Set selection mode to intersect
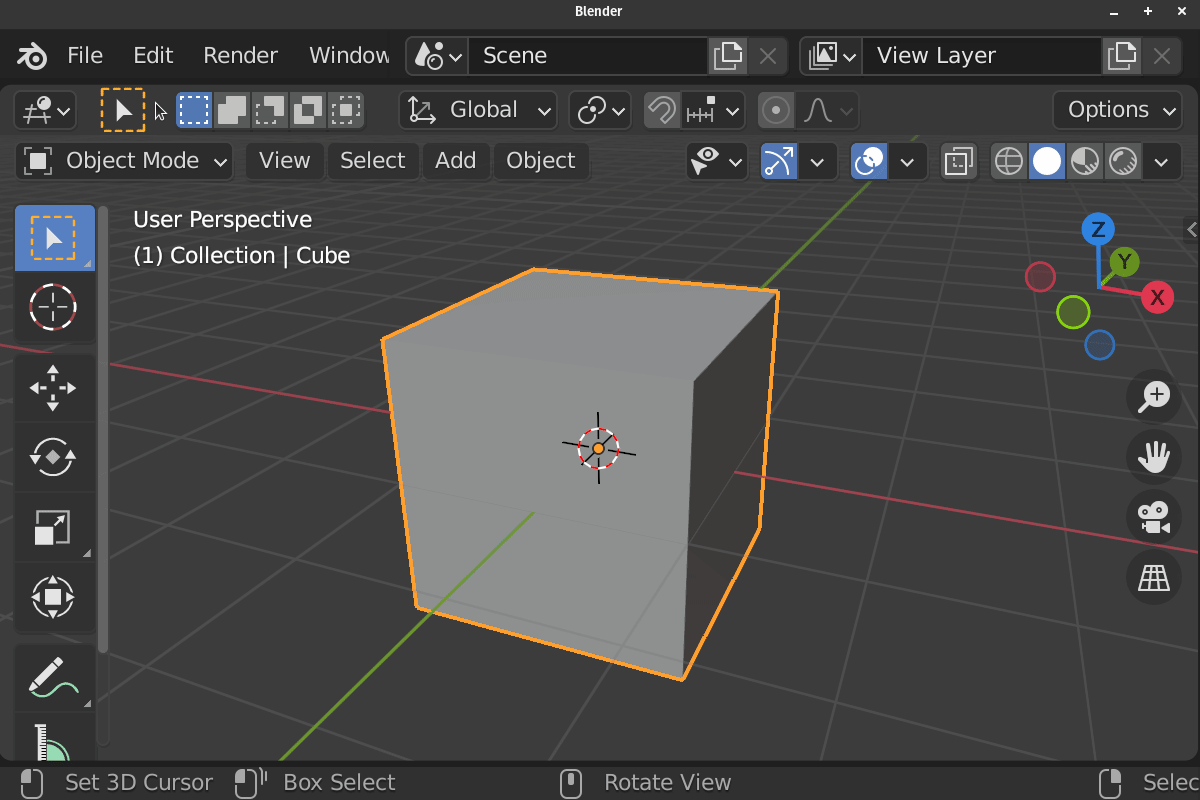1200x800 pixels. pos(346,110)
